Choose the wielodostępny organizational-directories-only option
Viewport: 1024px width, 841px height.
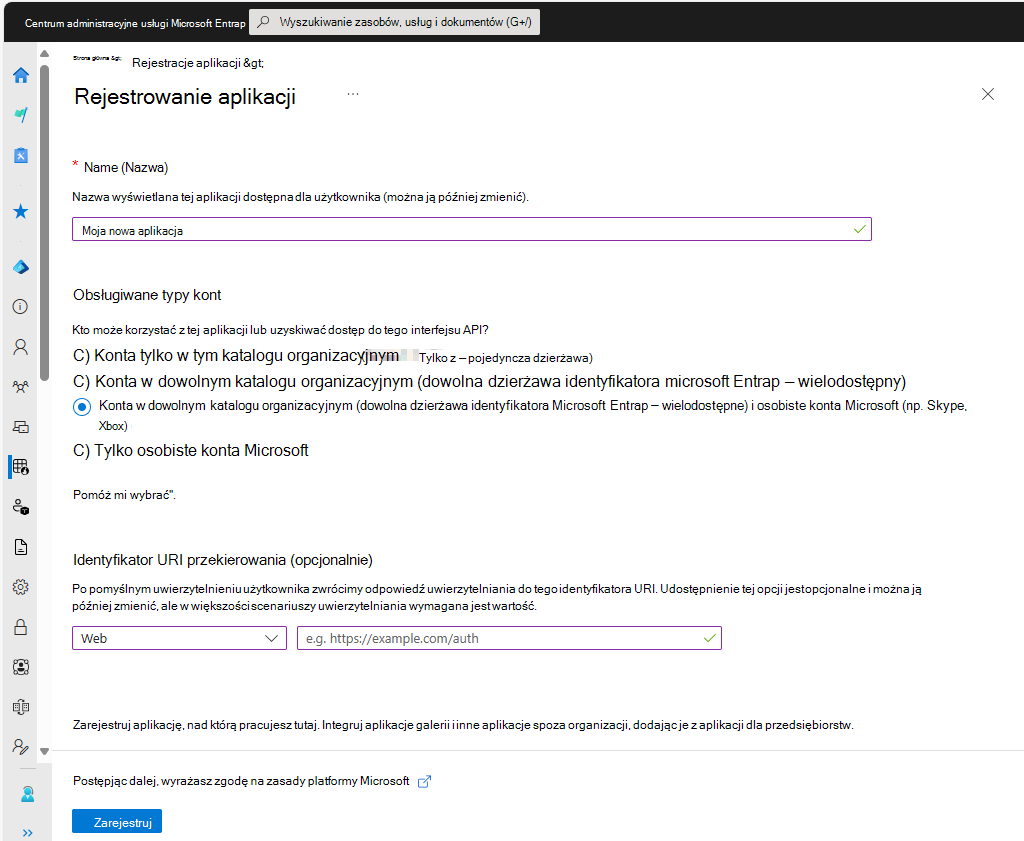tap(489, 381)
